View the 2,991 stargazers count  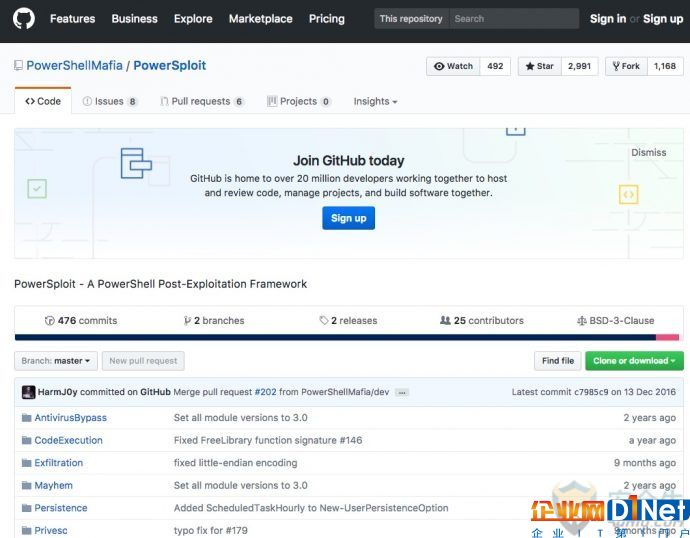pyautogui.click(x=579, y=66)
